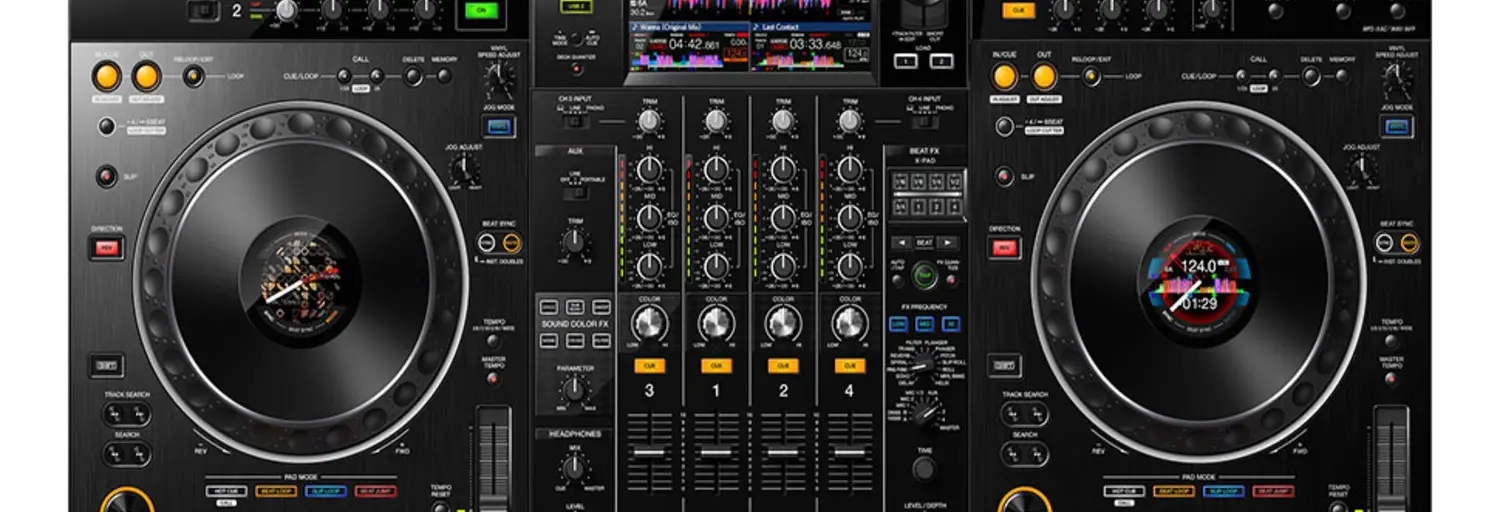The image size is (1500, 512).
Task: Toggle the left deck DIRECTION REV button
Action: pyautogui.click(x=106, y=246)
